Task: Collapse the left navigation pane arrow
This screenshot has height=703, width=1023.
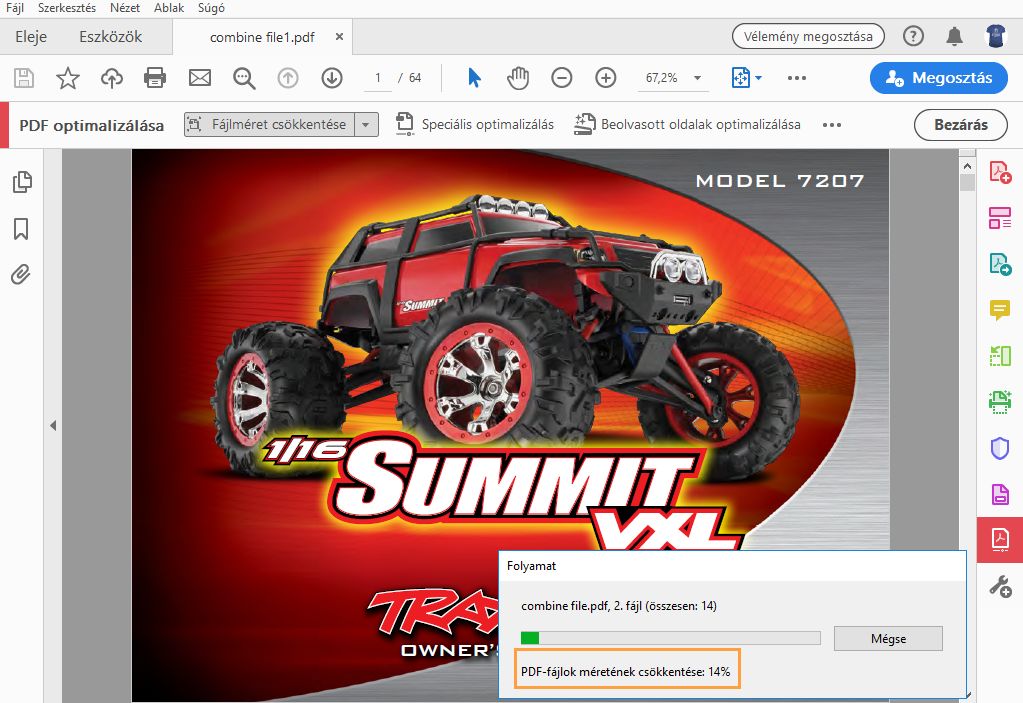Action: point(53,426)
